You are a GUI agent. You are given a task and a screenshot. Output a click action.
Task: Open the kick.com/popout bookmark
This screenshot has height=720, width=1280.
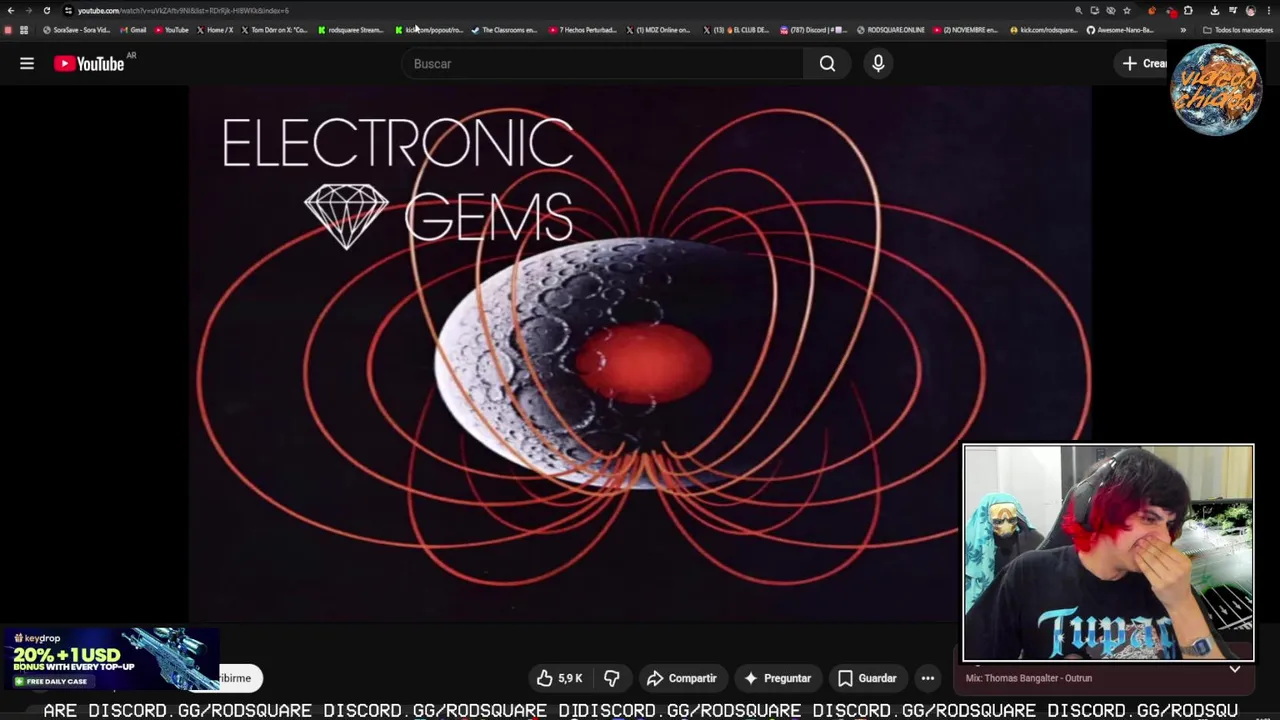(x=429, y=30)
